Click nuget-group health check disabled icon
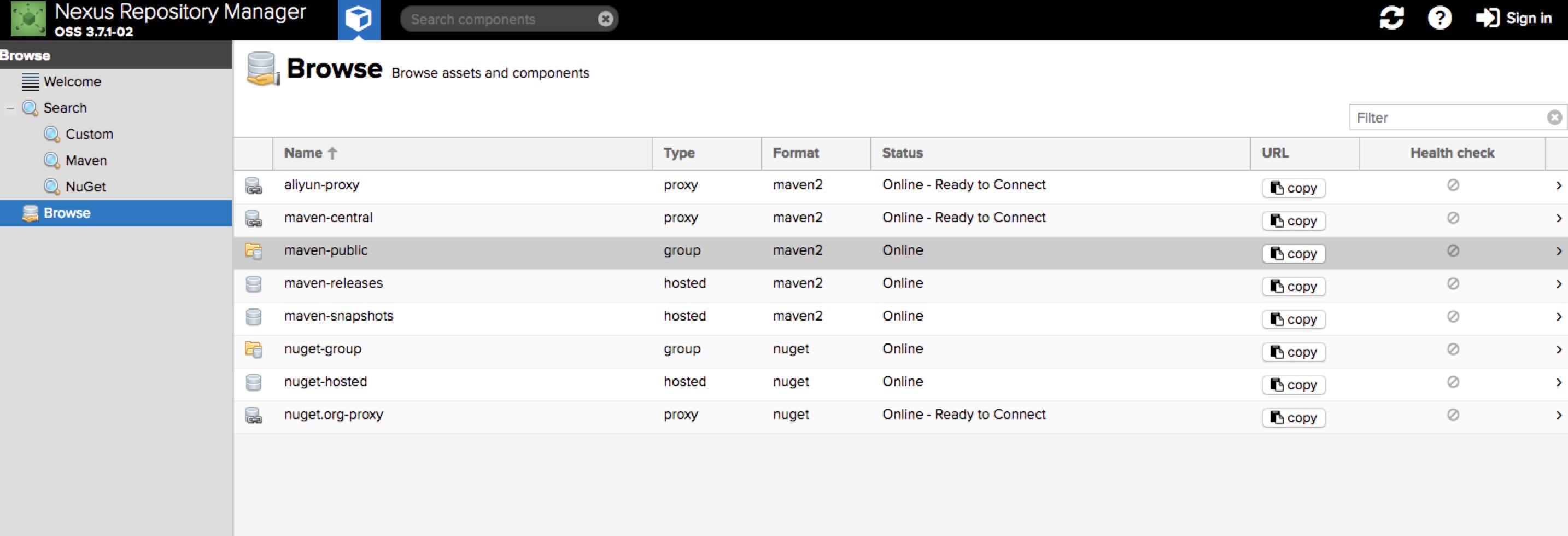 click(1453, 349)
